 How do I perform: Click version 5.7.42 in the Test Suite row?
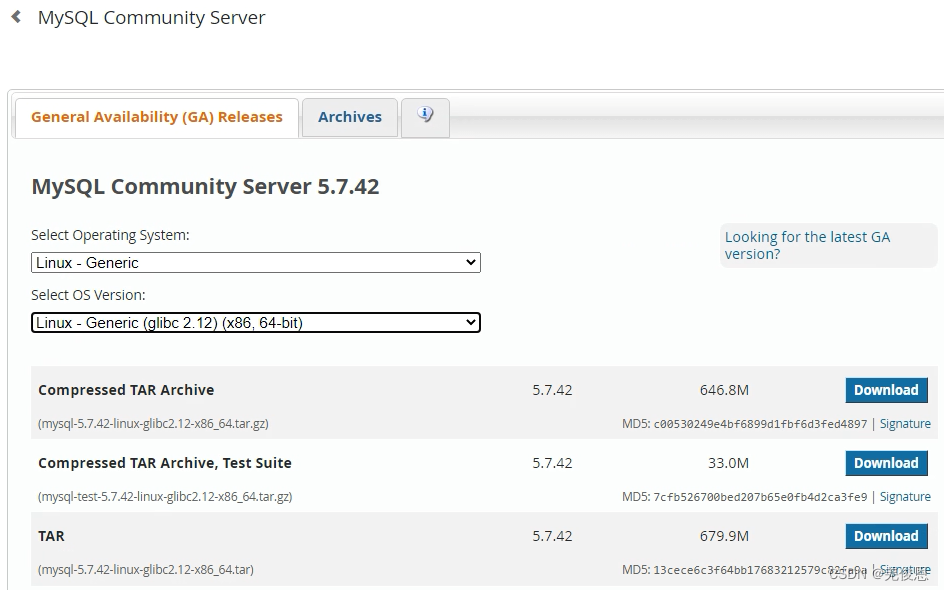pos(552,463)
